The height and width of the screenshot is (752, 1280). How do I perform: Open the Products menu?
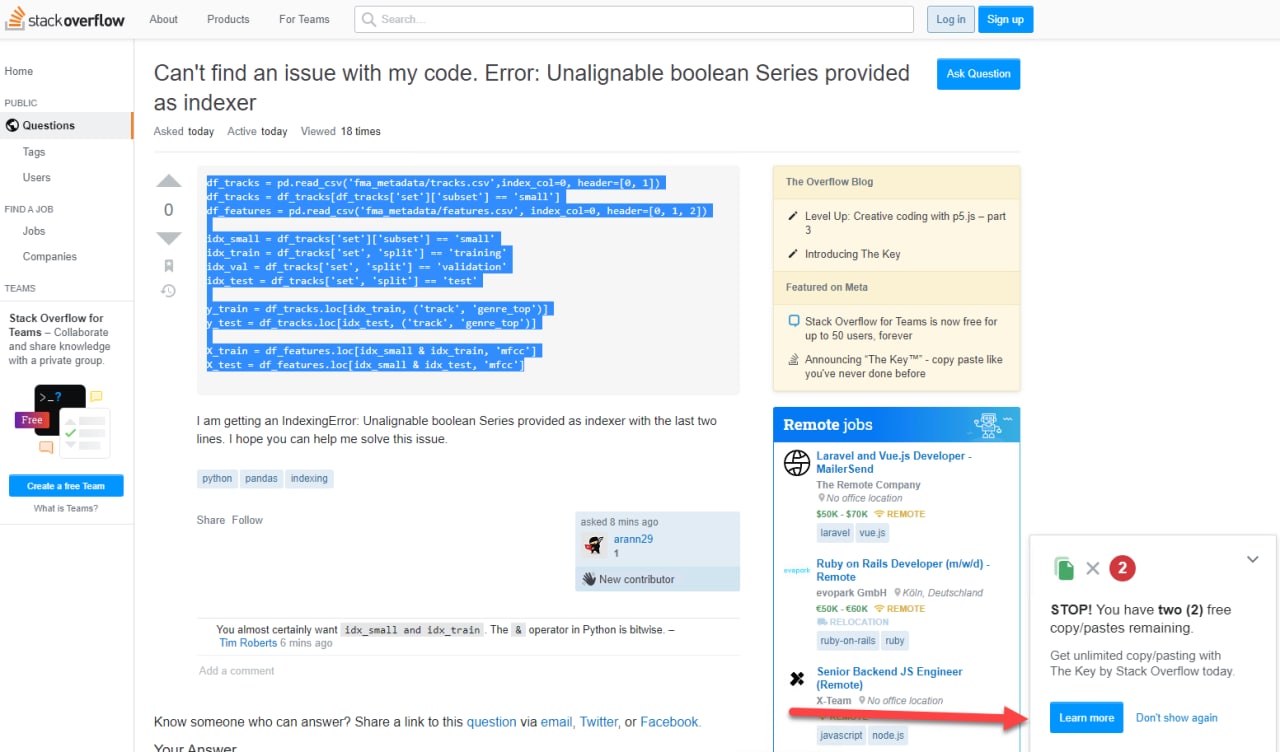tap(228, 19)
